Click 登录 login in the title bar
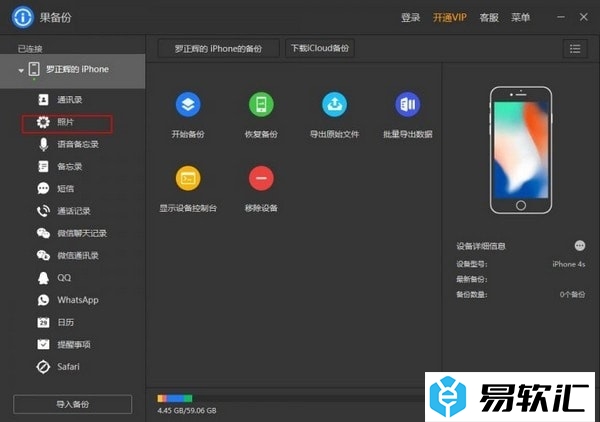600x422 pixels. (411, 18)
